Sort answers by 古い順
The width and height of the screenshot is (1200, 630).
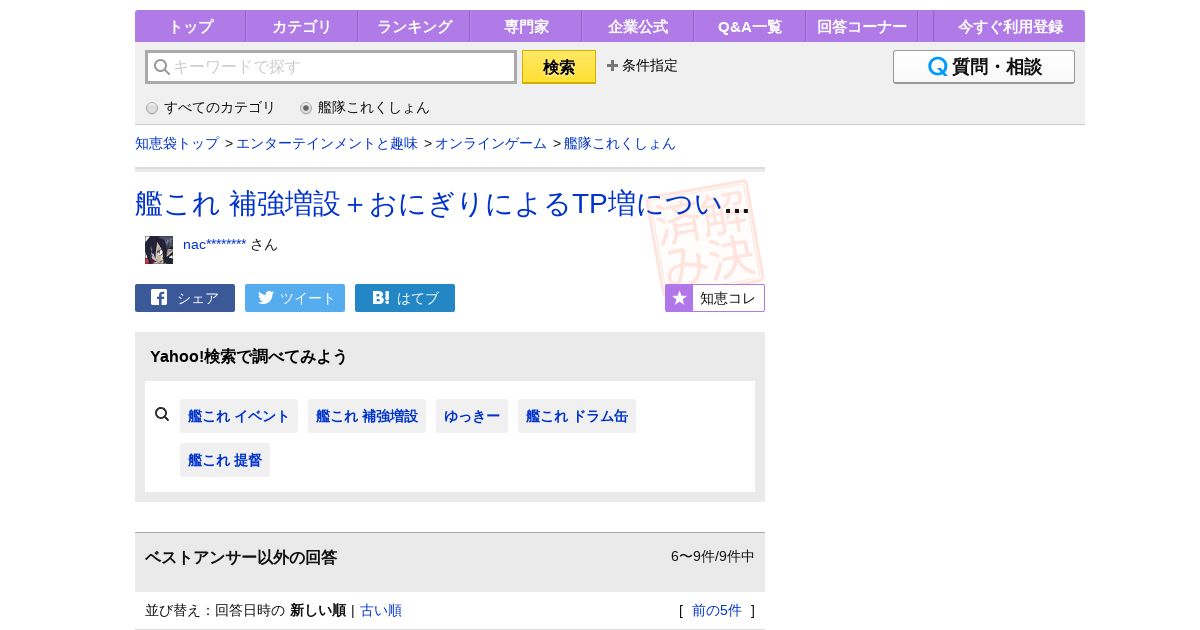(381, 610)
